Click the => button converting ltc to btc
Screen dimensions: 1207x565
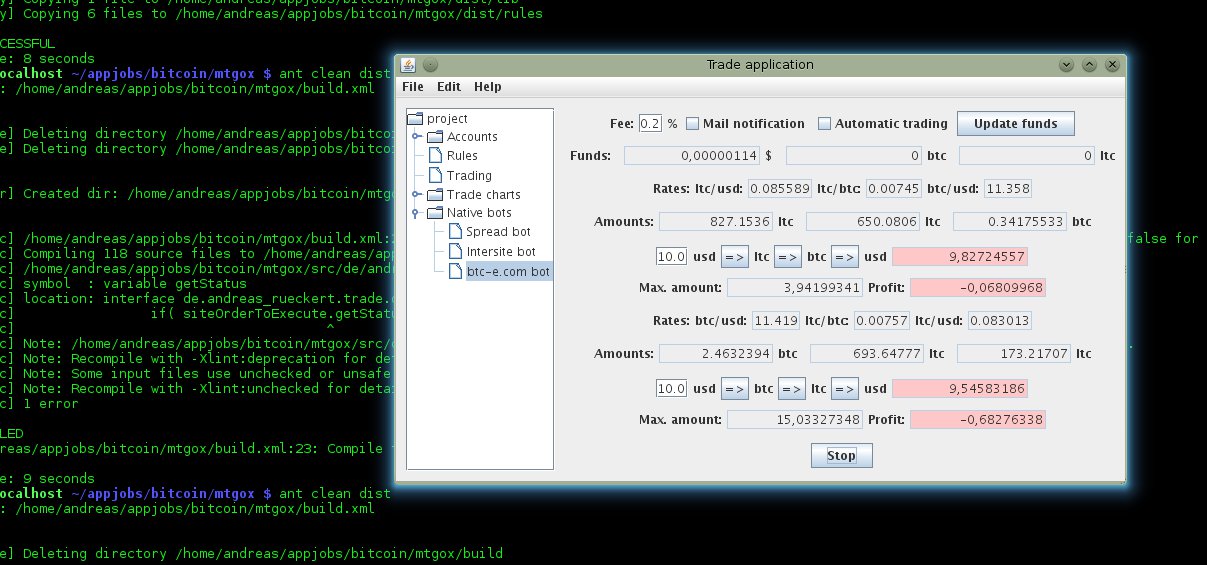coord(788,257)
